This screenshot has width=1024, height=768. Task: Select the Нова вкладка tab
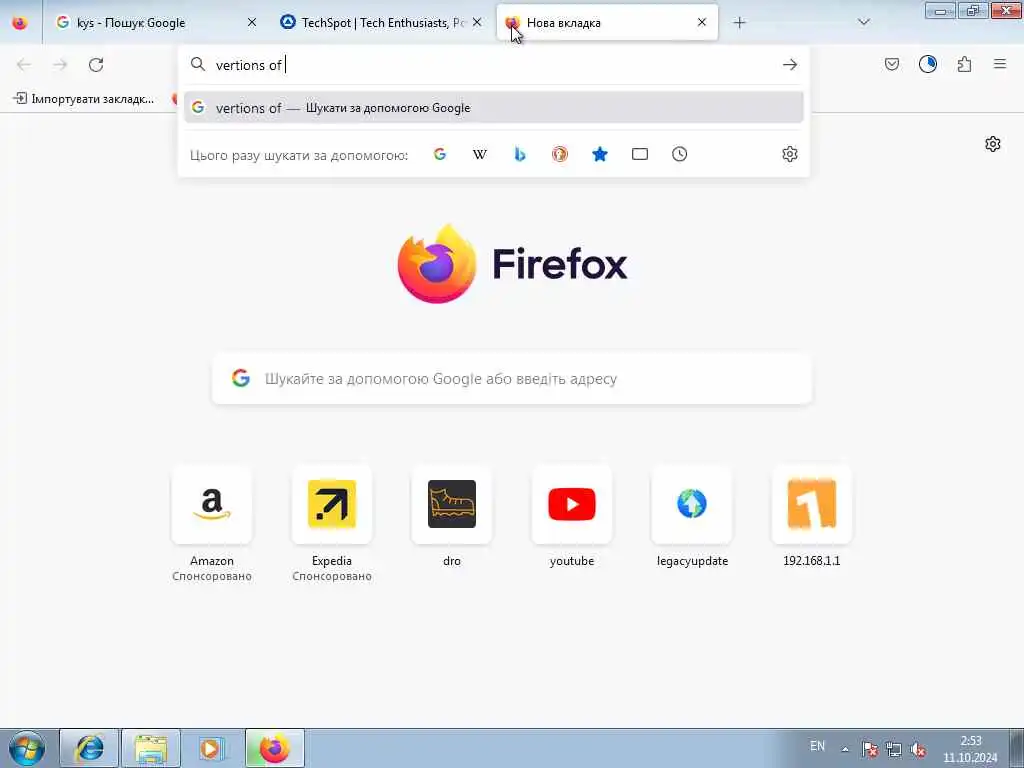(607, 23)
